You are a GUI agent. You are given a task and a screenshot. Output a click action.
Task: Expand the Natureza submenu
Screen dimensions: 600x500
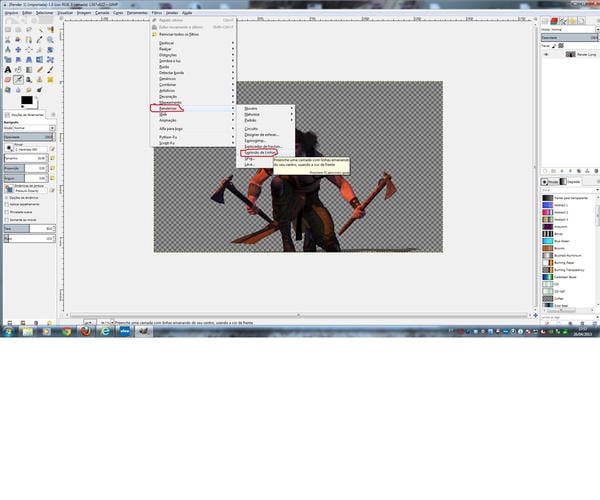pyautogui.click(x=266, y=114)
